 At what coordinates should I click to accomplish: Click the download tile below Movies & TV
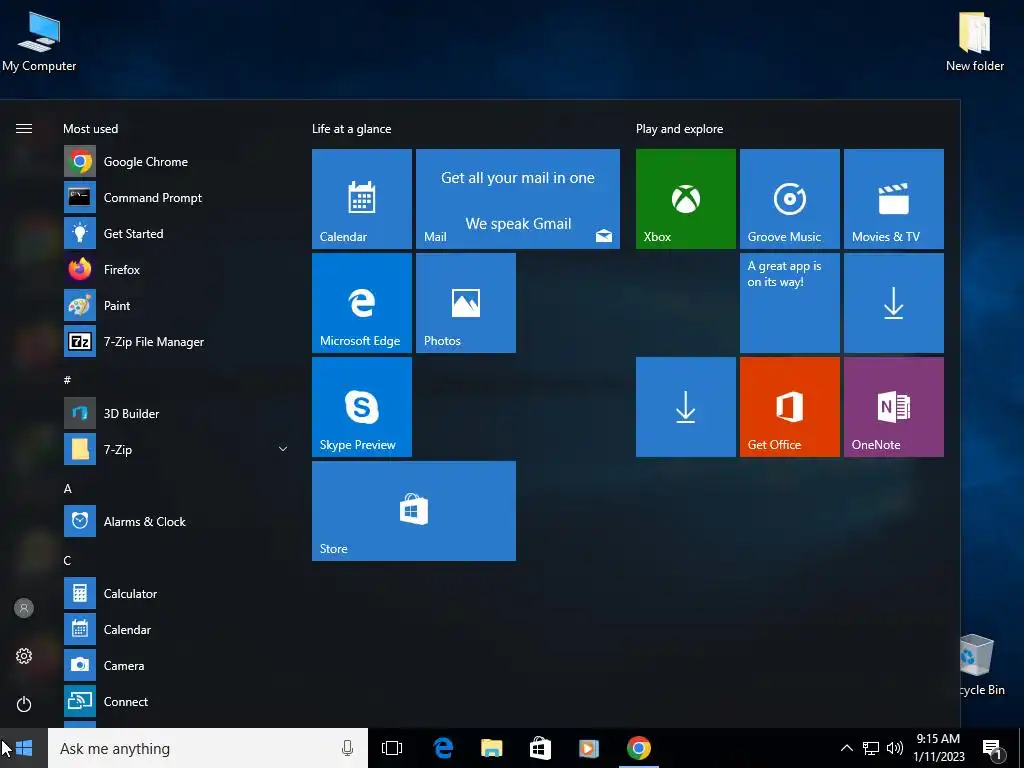(893, 303)
